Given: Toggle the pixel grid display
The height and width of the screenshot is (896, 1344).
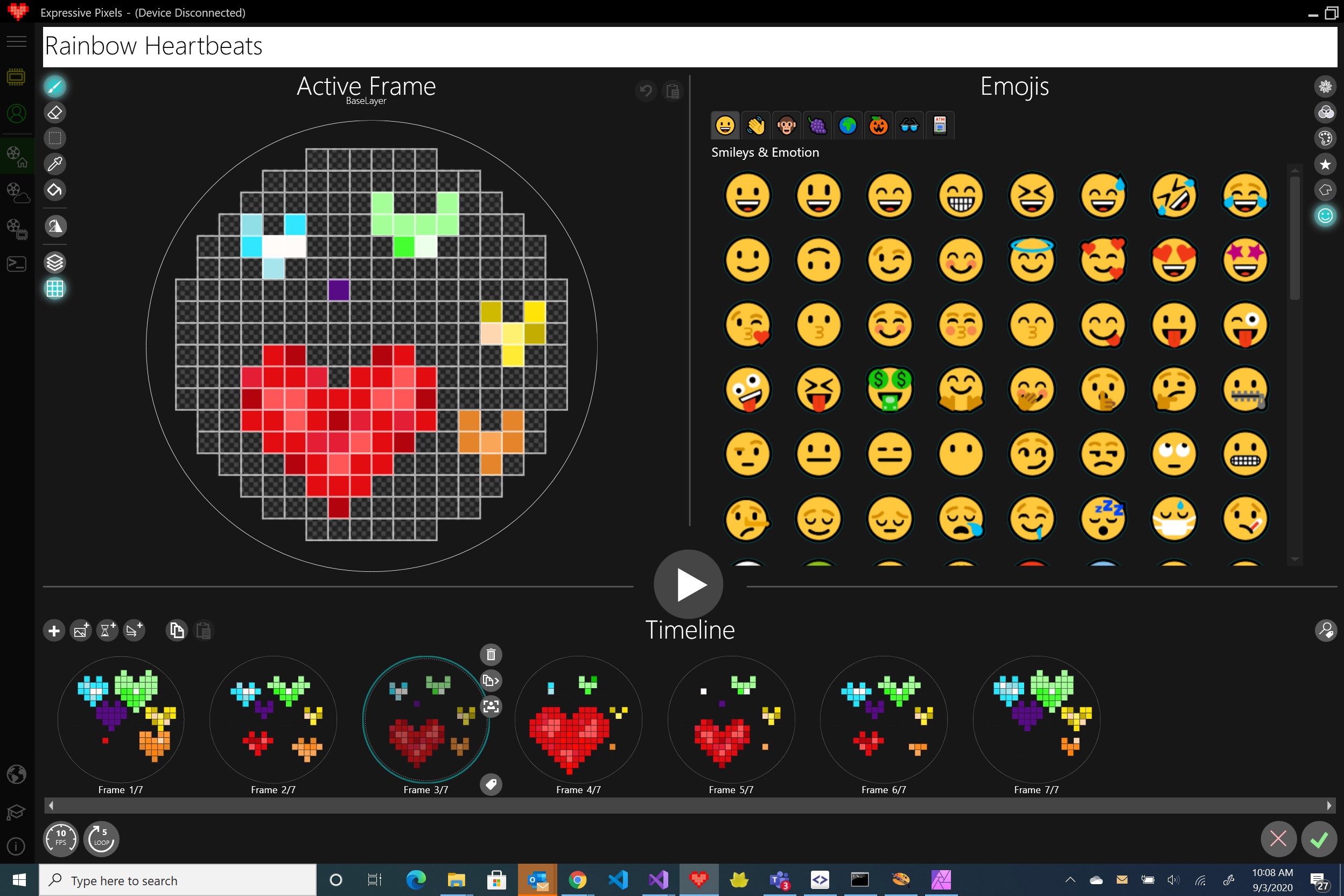Looking at the screenshot, I should pyautogui.click(x=55, y=289).
